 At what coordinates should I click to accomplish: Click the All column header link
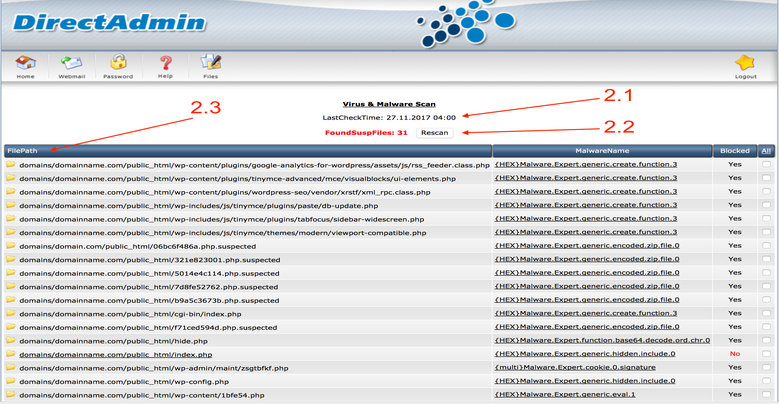coord(765,150)
